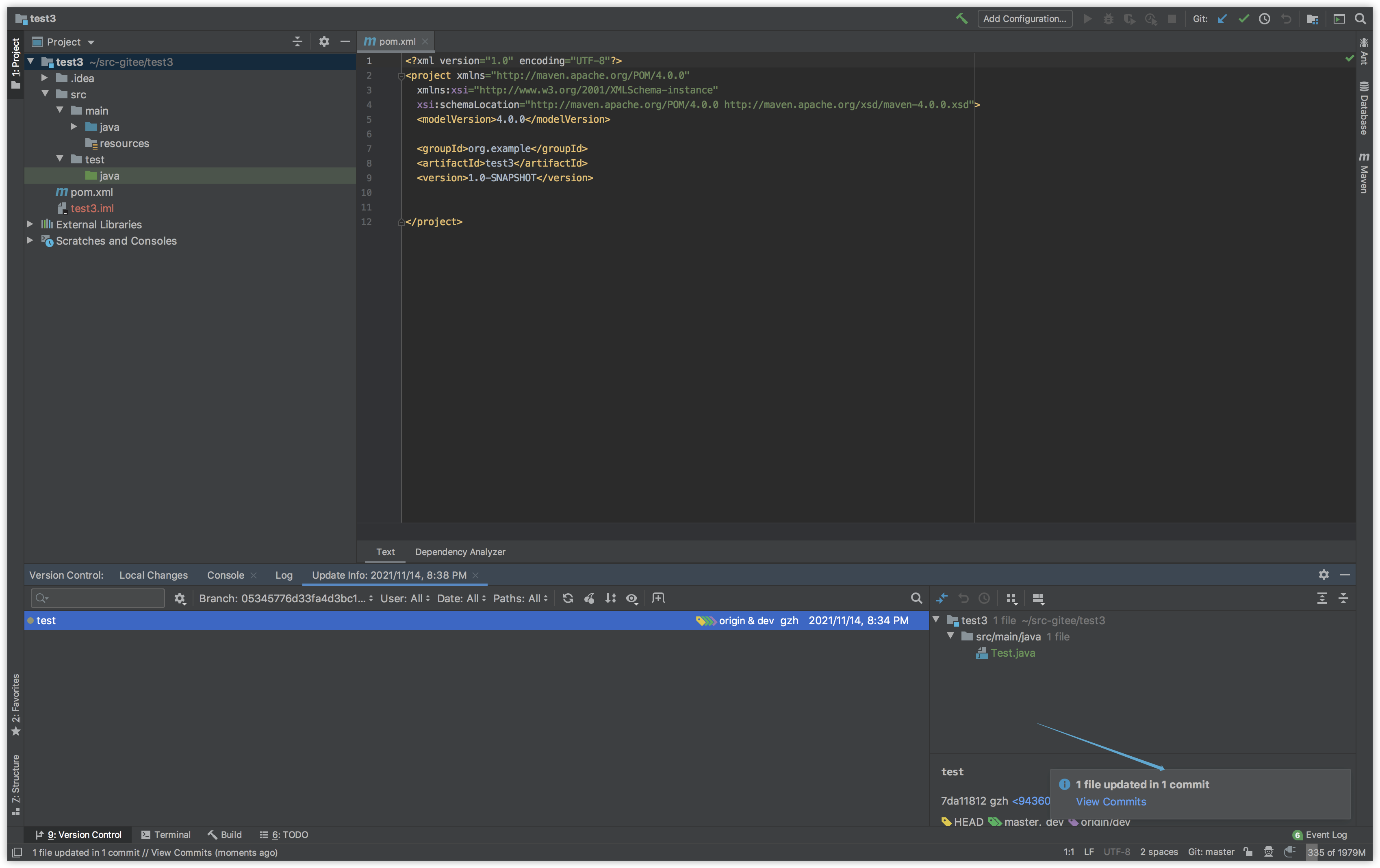Viewport: 1380px width, 868px height.
Task: Open the IntelliSort arrows icon
Action: click(x=610, y=598)
